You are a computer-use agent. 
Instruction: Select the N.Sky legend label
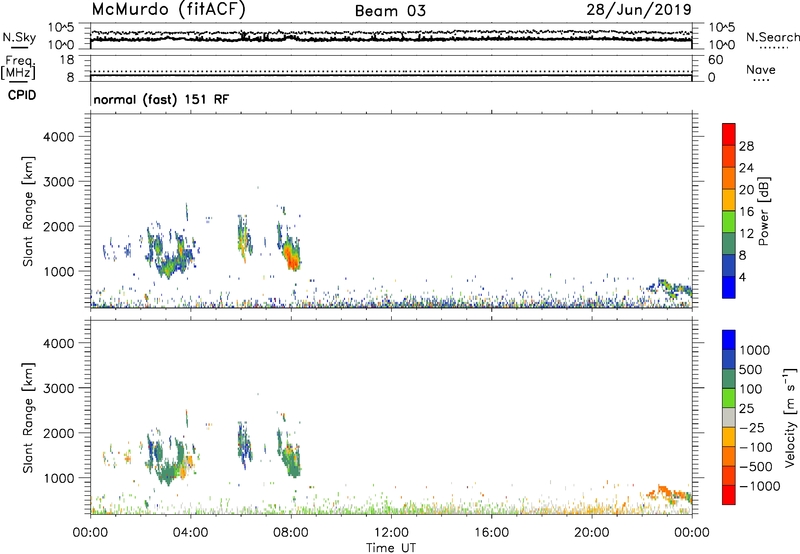point(19,37)
